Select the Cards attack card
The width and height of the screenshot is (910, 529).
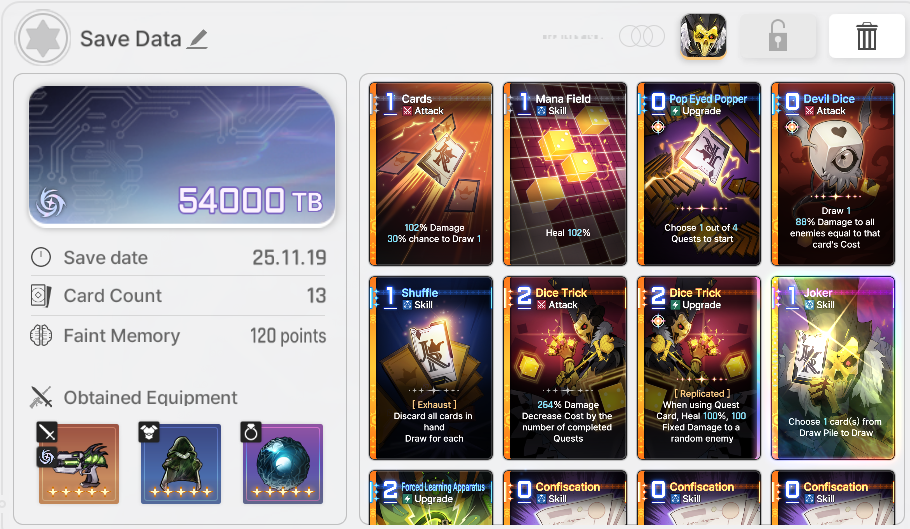click(x=431, y=173)
